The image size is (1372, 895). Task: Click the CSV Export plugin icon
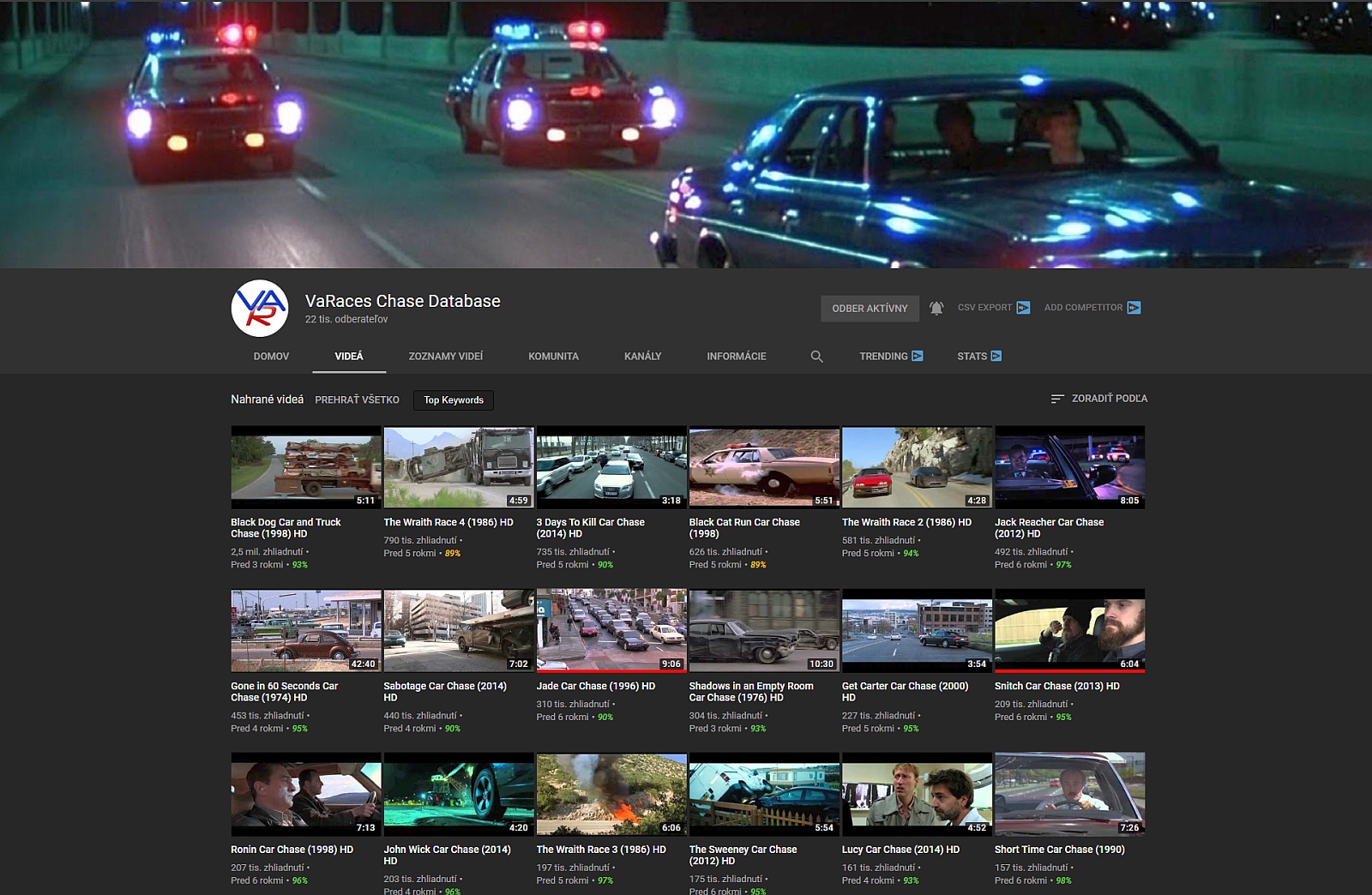tap(1023, 308)
